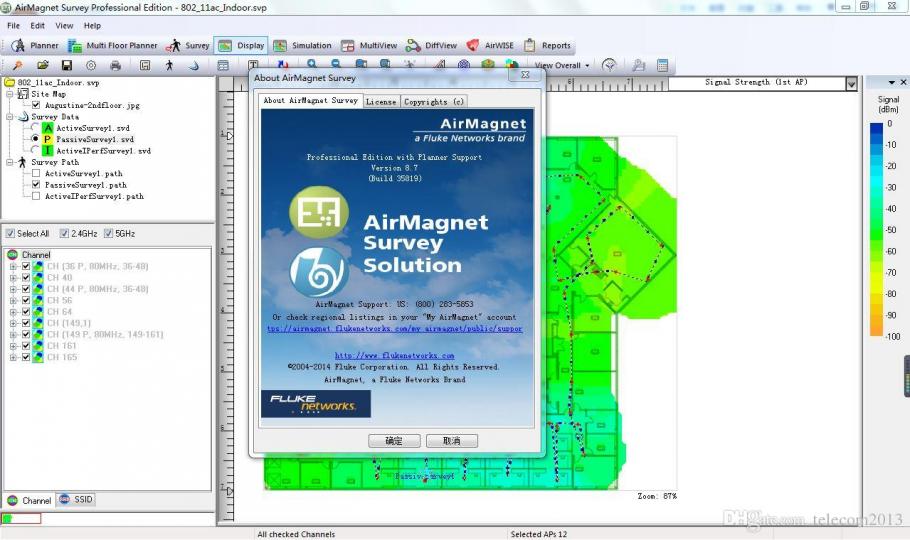Open the DiffView module
Image resolution: width=910 pixels, height=540 pixels.
[431, 45]
